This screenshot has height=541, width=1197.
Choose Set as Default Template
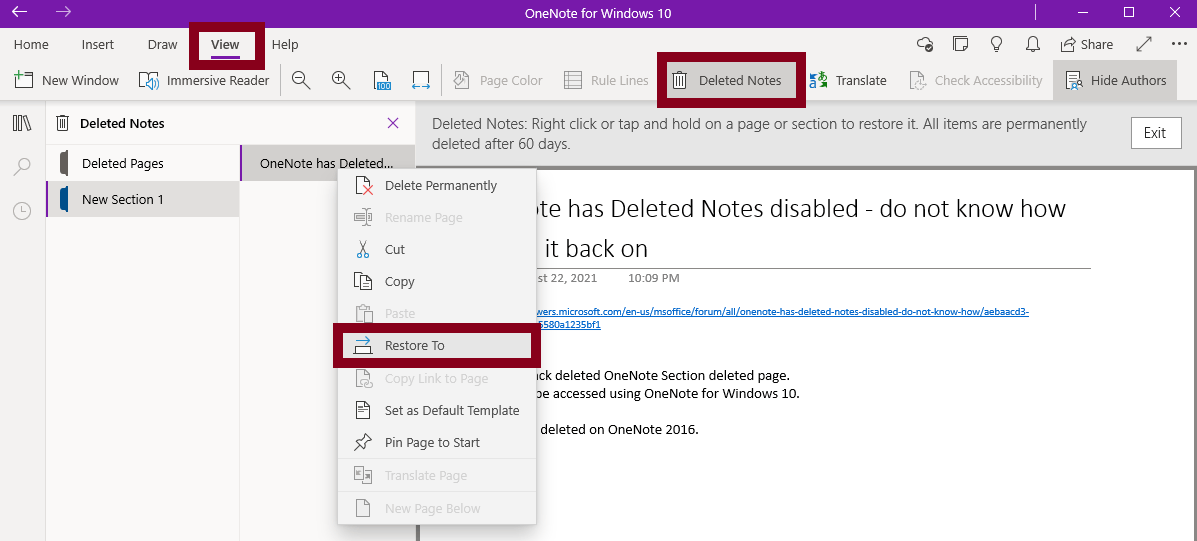(x=437, y=411)
